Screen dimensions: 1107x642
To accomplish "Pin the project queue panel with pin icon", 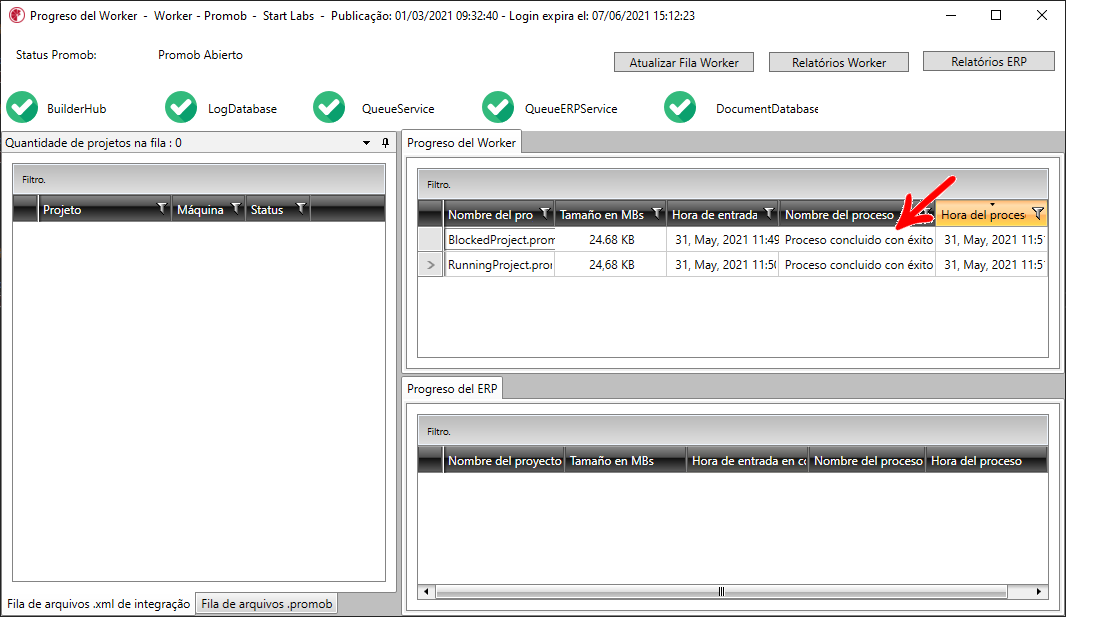I will click(x=385, y=143).
